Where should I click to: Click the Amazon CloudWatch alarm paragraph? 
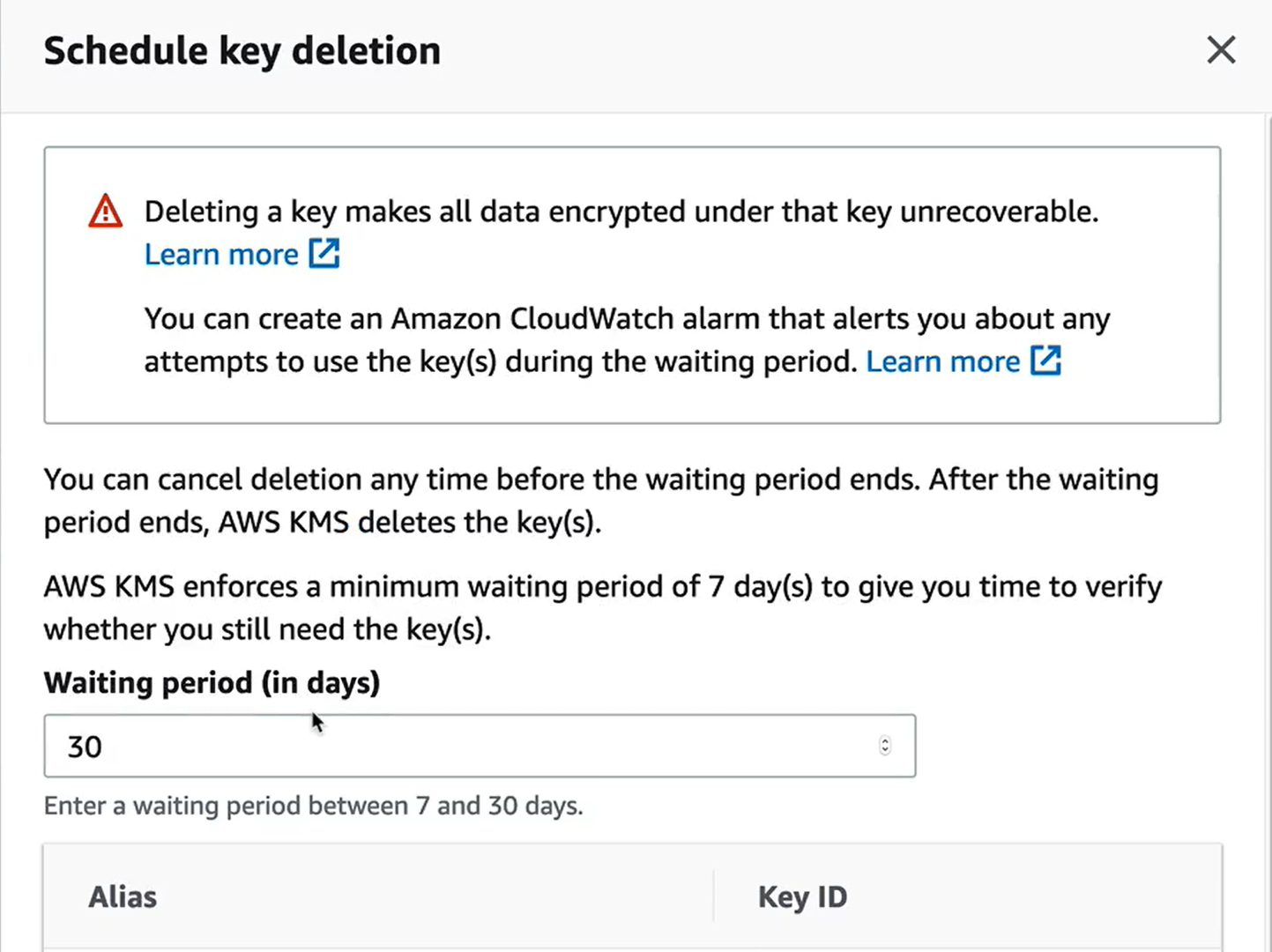click(627, 340)
